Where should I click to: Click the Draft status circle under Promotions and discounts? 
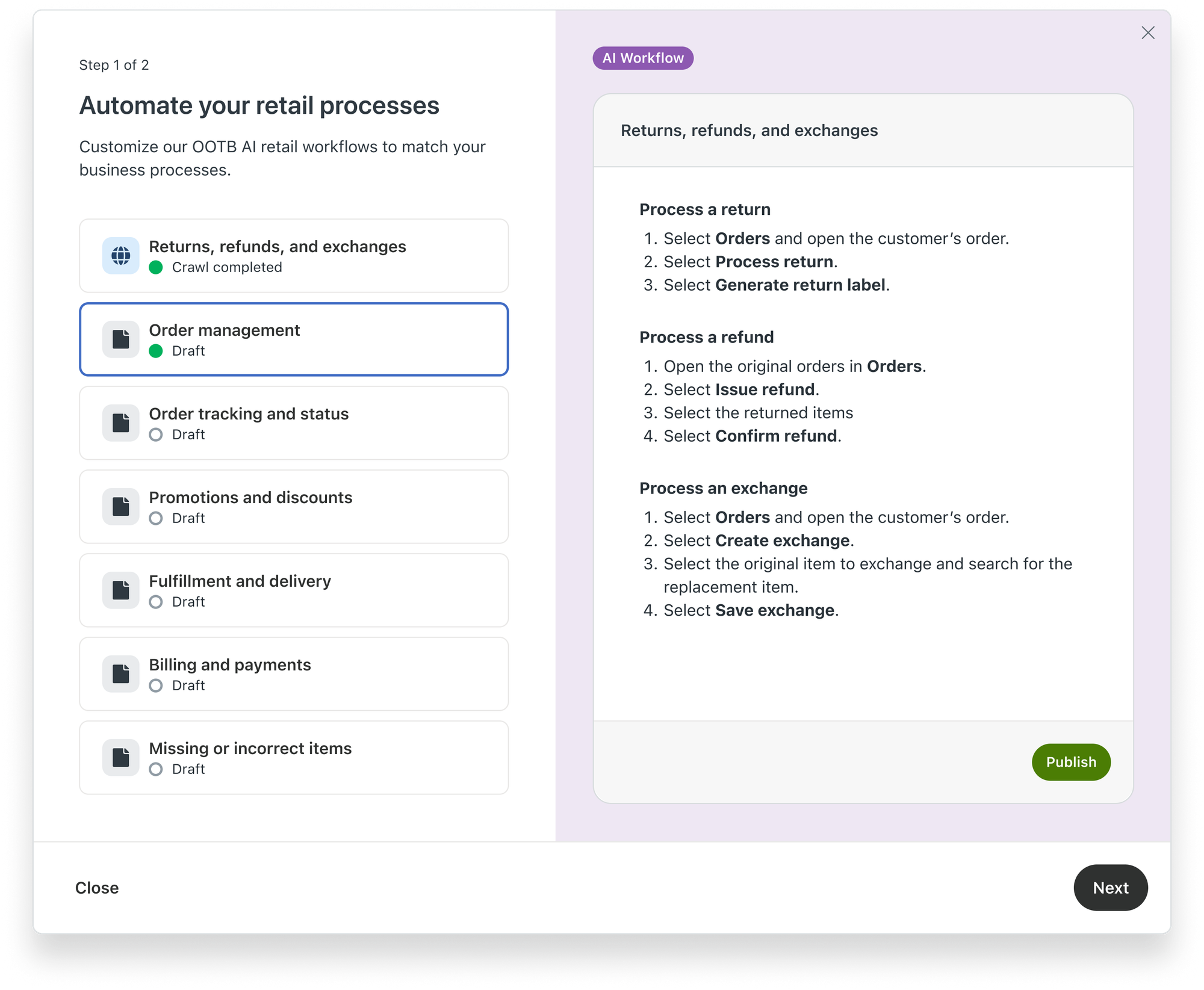click(156, 518)
